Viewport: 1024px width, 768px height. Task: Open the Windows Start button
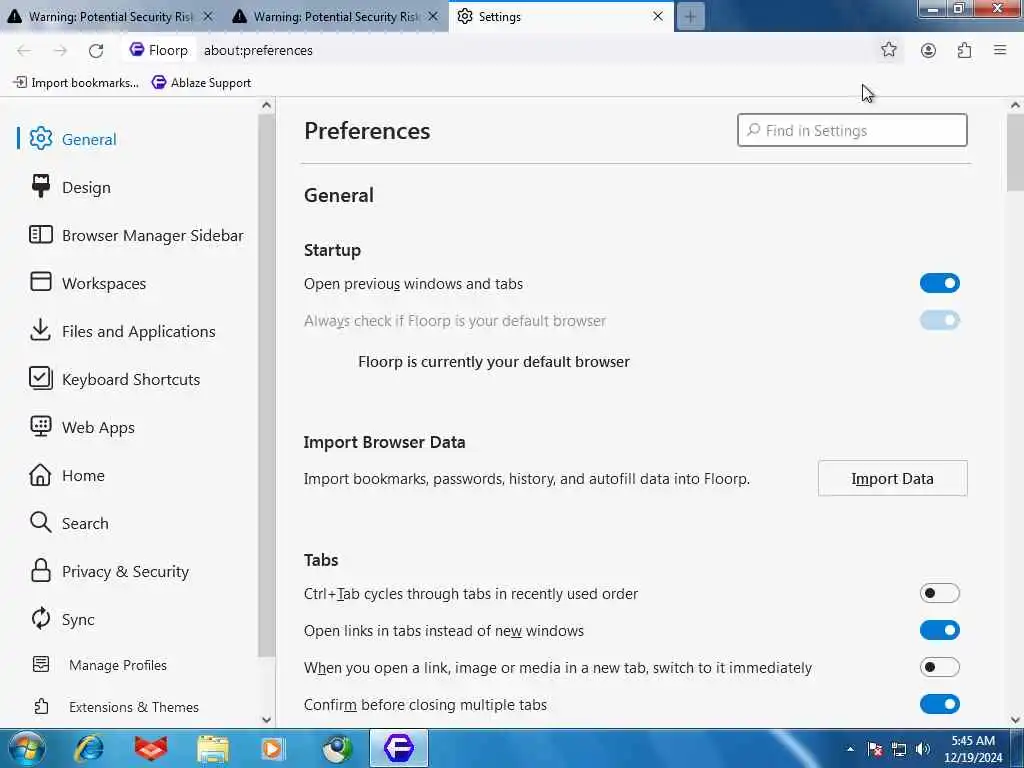tap(26, 748)
